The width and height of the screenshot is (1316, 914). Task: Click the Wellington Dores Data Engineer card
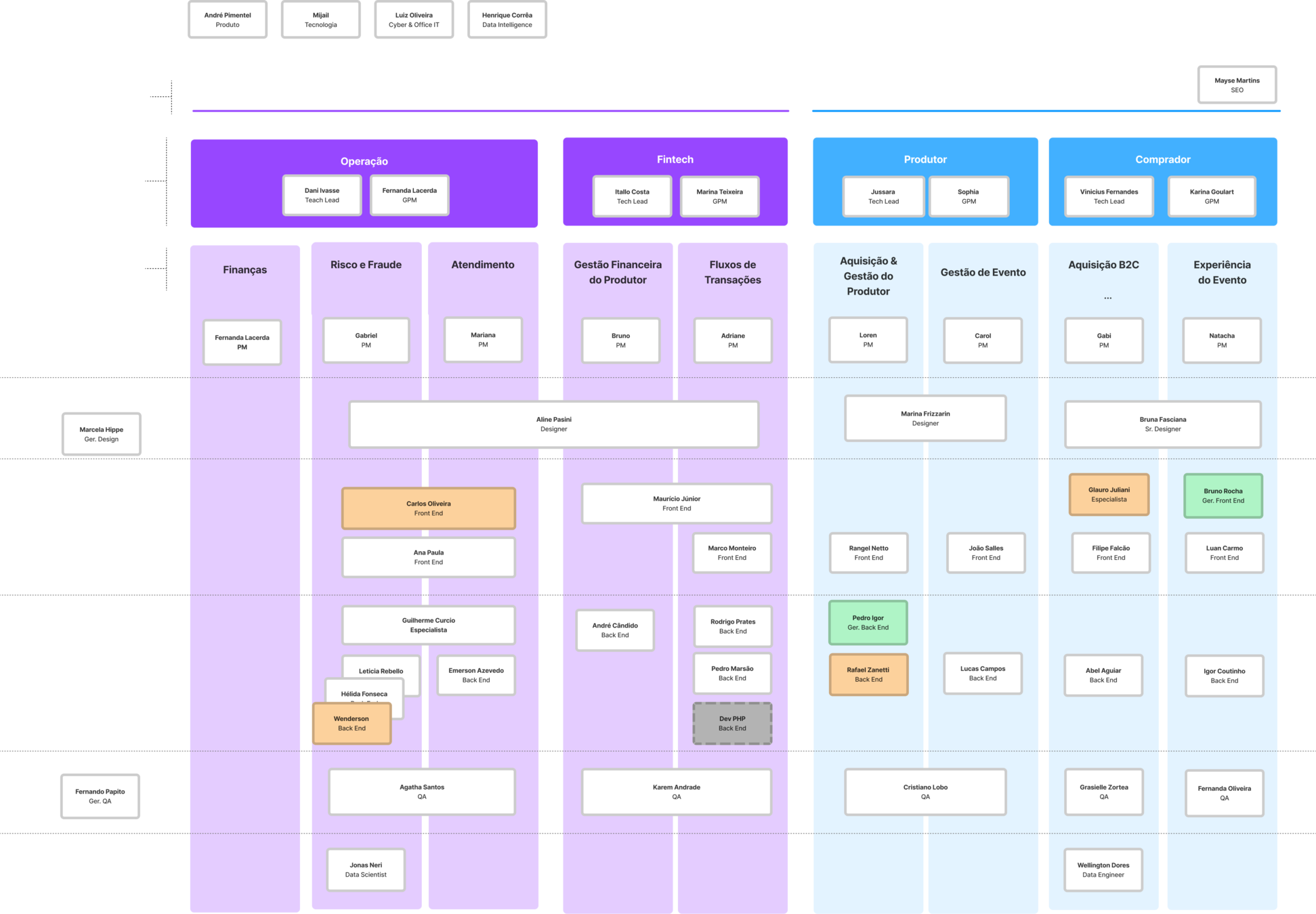coord(1103,870)
